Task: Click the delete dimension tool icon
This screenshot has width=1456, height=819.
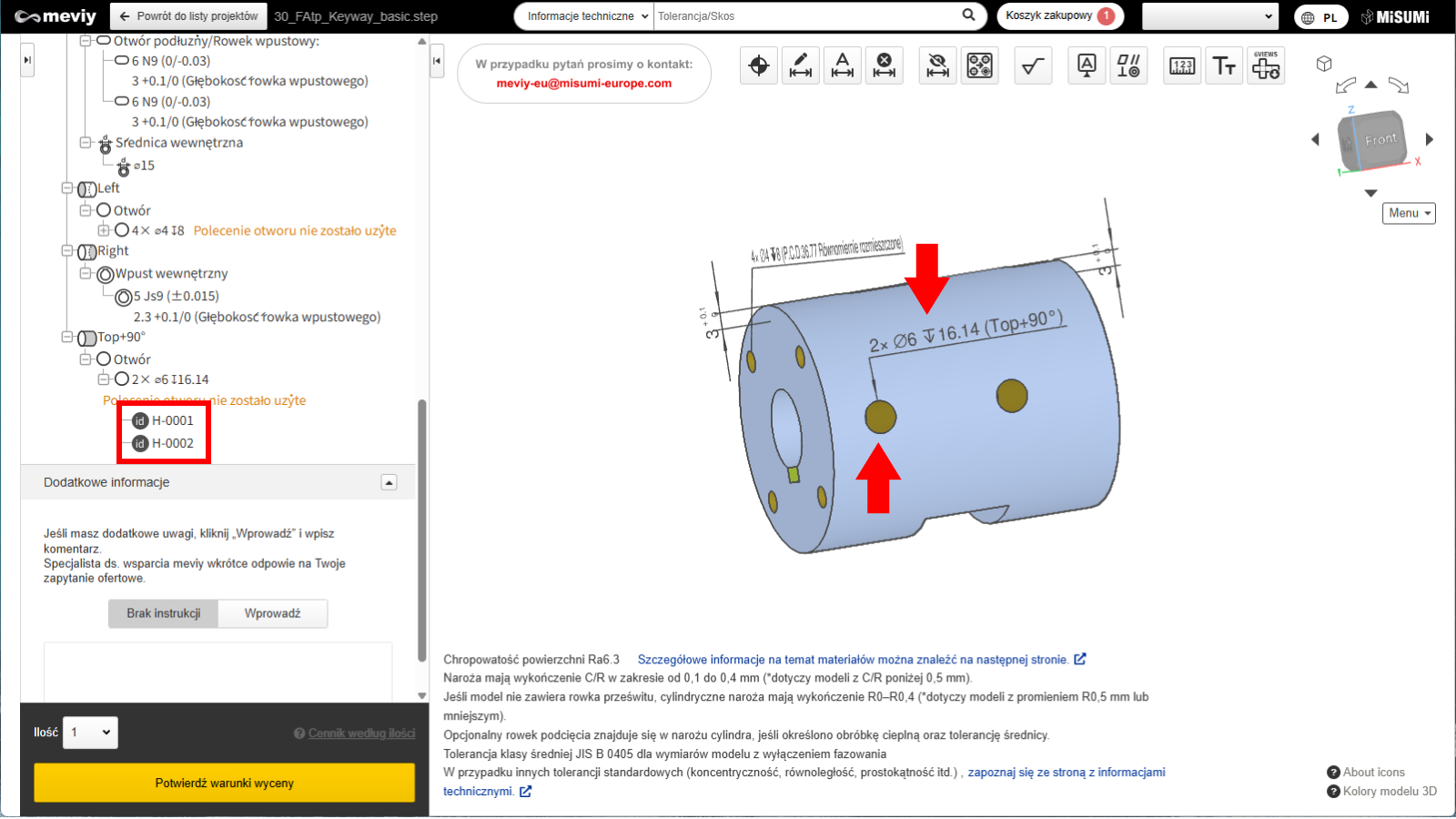Action: pos(885,66)
